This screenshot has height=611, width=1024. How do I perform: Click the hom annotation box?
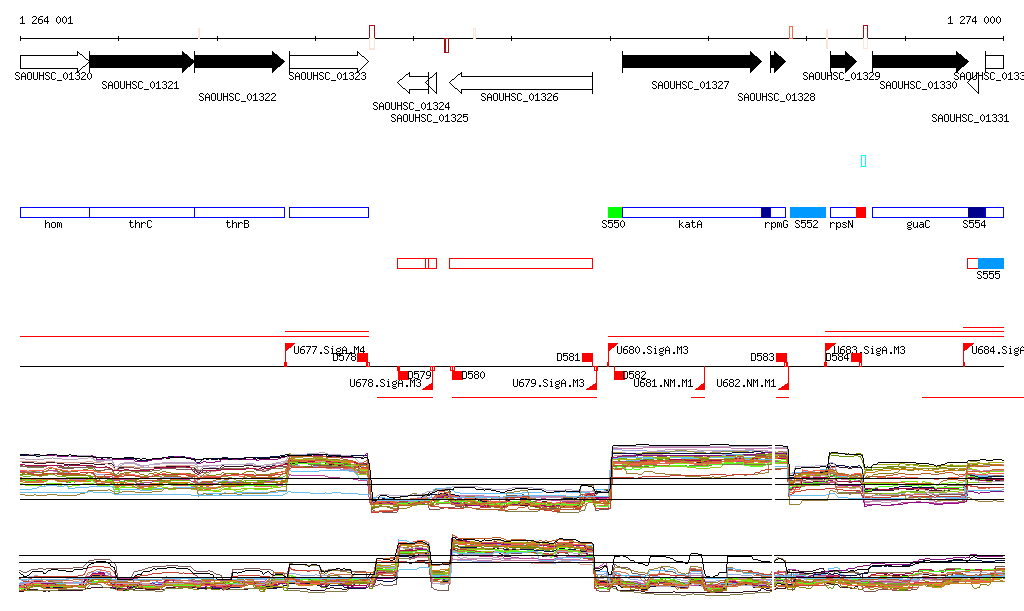click(x=55, y=212)
